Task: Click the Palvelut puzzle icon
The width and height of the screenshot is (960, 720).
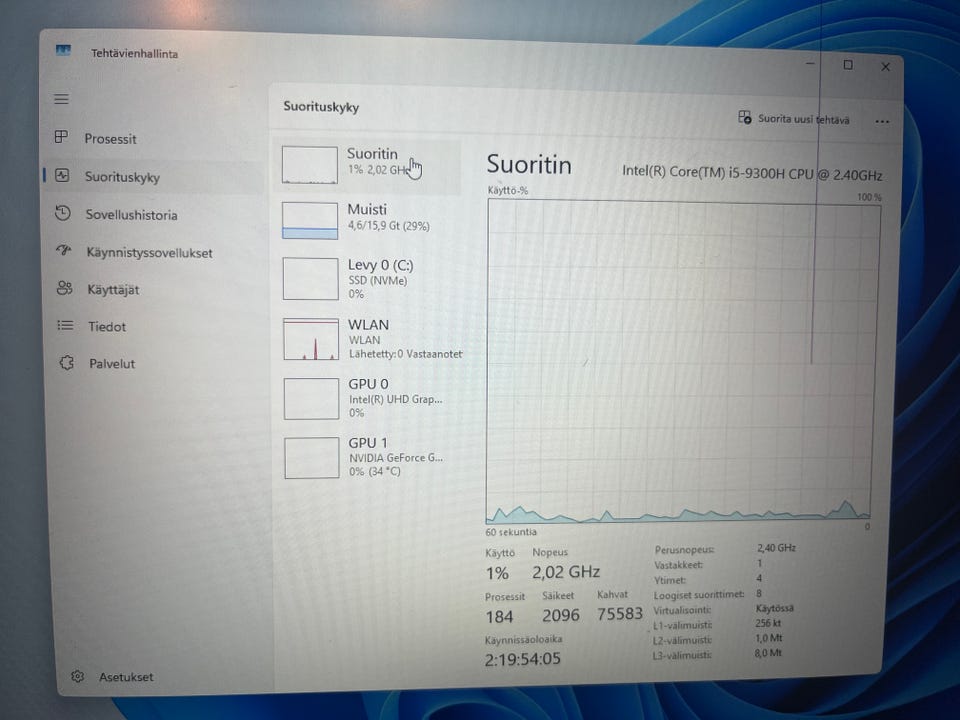Action: [67, 363]
